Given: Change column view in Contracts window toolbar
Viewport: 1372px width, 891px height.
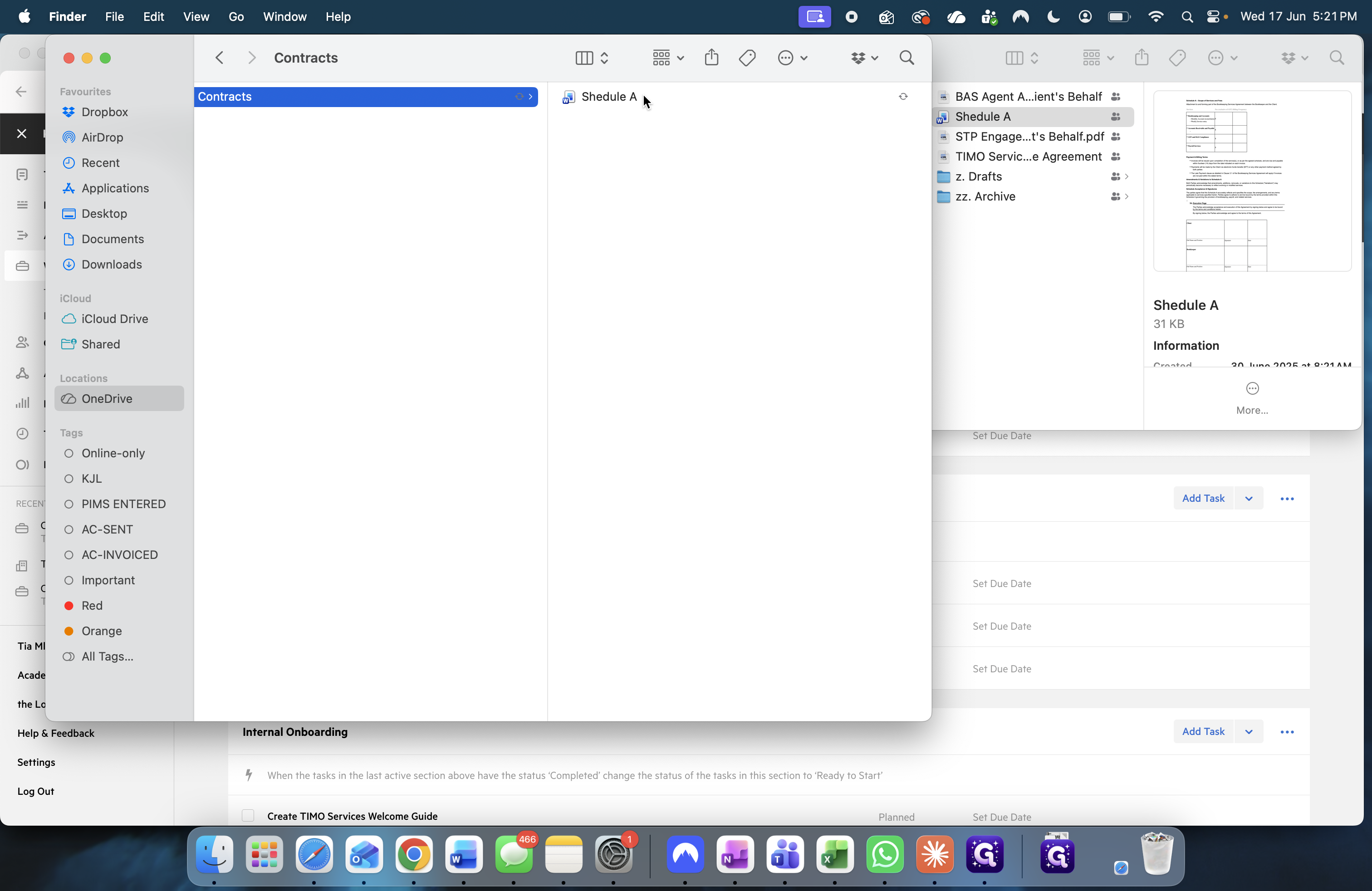Looking at the screenshot, I should (592, 58).
